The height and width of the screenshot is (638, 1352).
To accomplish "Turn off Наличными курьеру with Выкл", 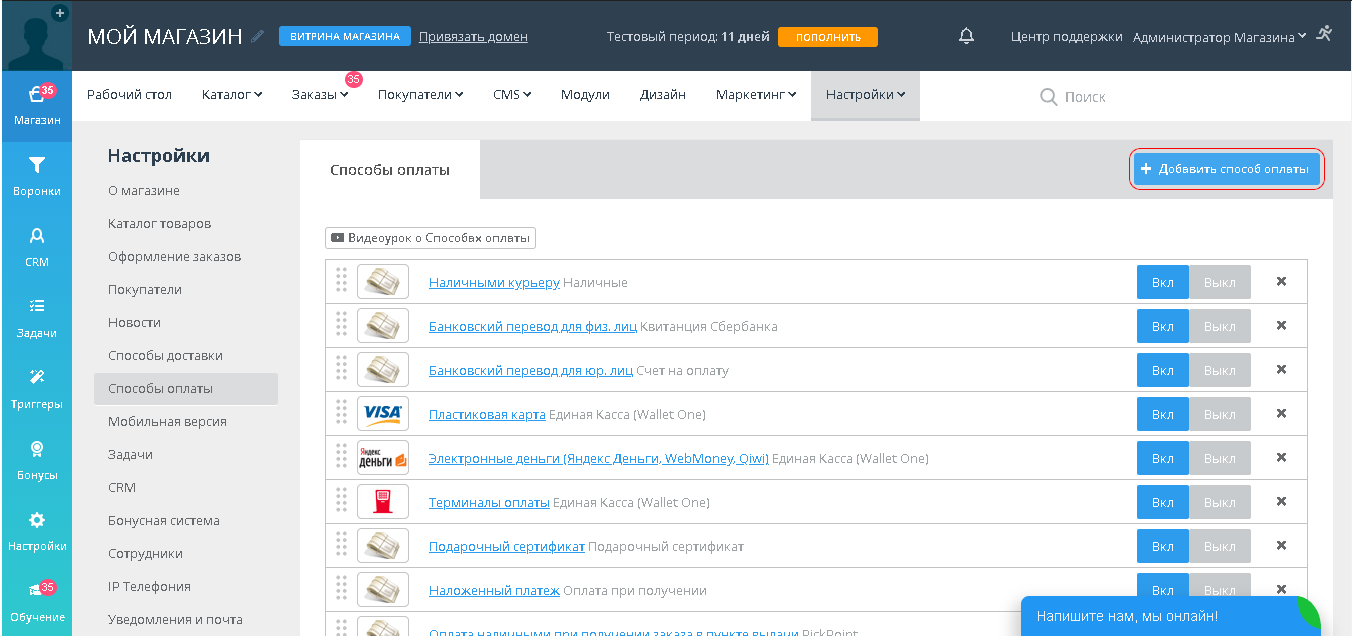I will tap(1219, 283).
